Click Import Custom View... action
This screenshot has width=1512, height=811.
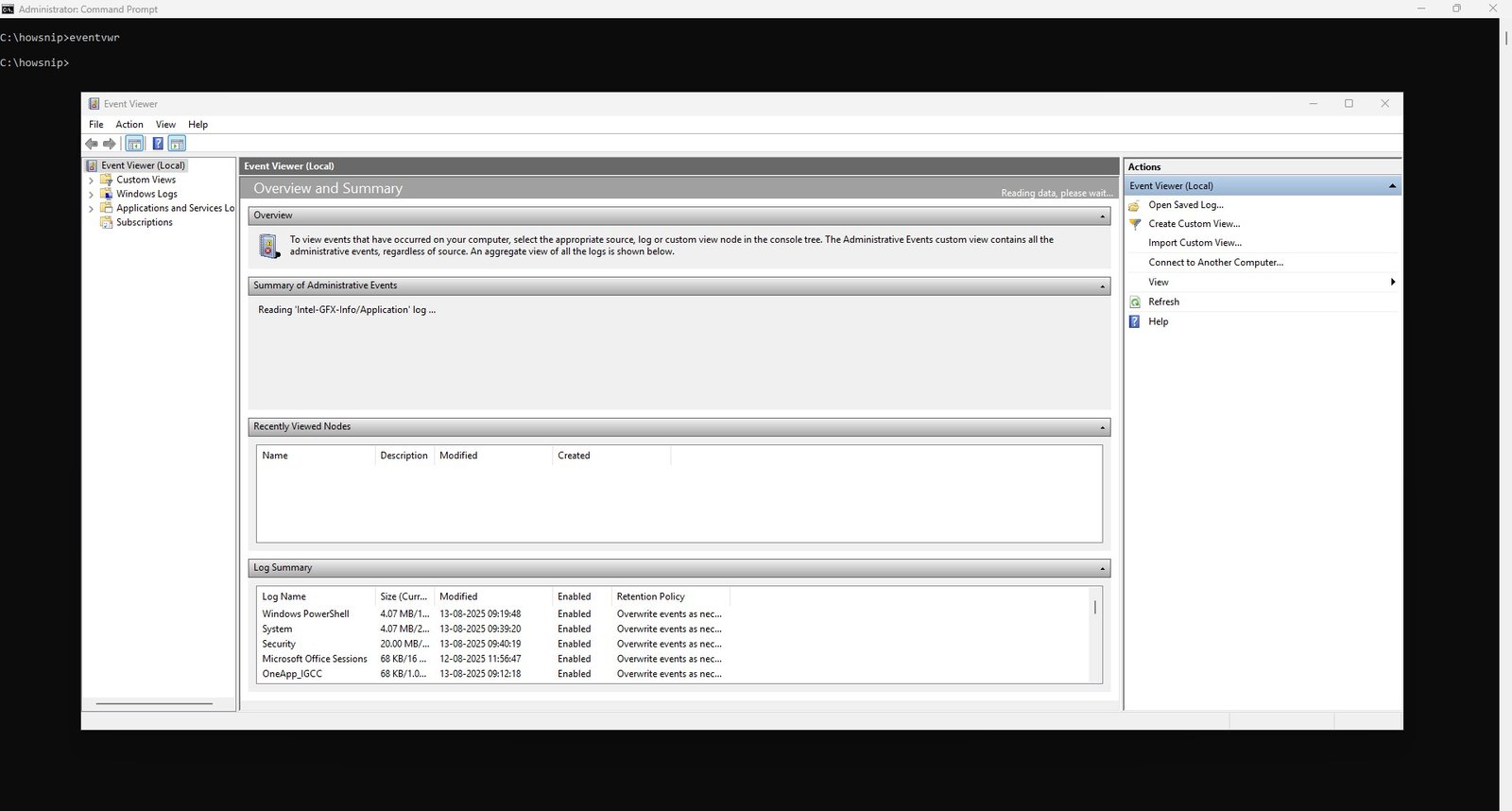coord(1194,243)
